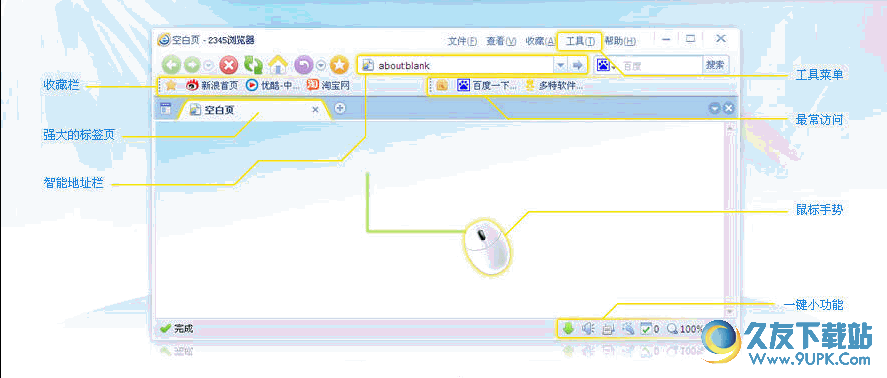Toggle the ad-block checkmark icon showing 0
Image resolution: width=887 pixels, height=378 pixels.
pos(649,328)
